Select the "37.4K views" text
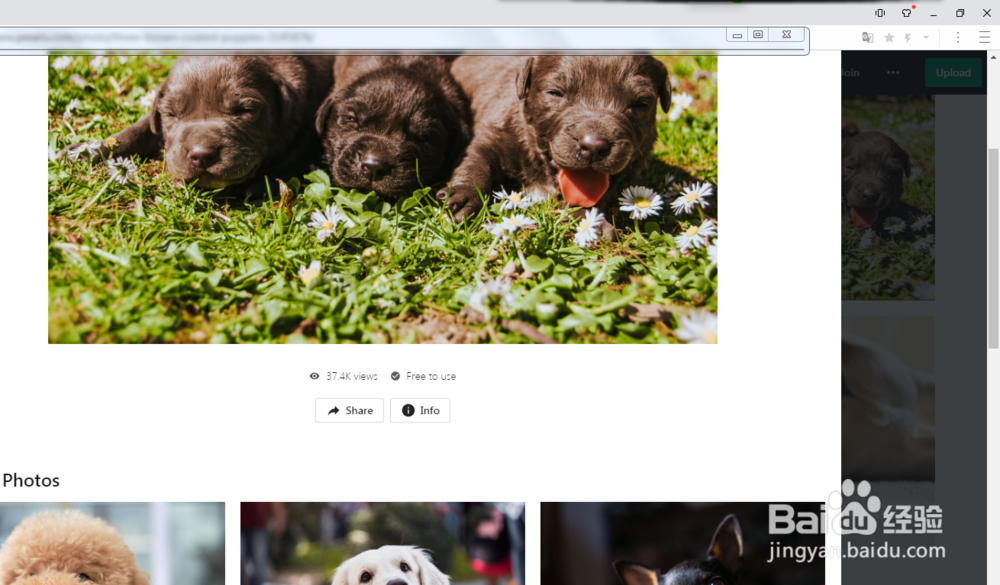Image resolution: width=1000 pixels, height=585 pixels. pos(352,376)
